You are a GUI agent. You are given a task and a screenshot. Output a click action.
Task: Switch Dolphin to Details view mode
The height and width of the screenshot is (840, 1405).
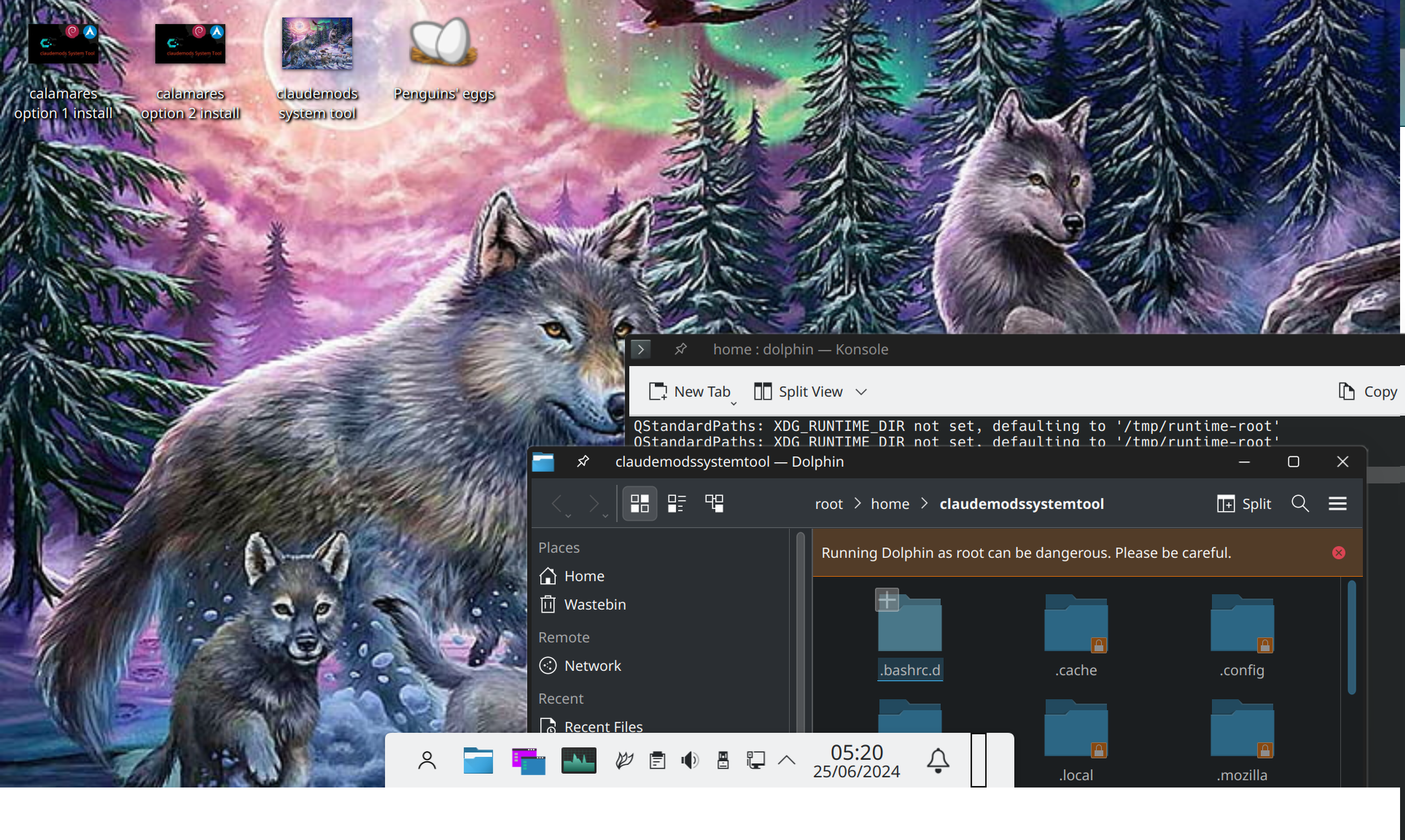(714, 504)
